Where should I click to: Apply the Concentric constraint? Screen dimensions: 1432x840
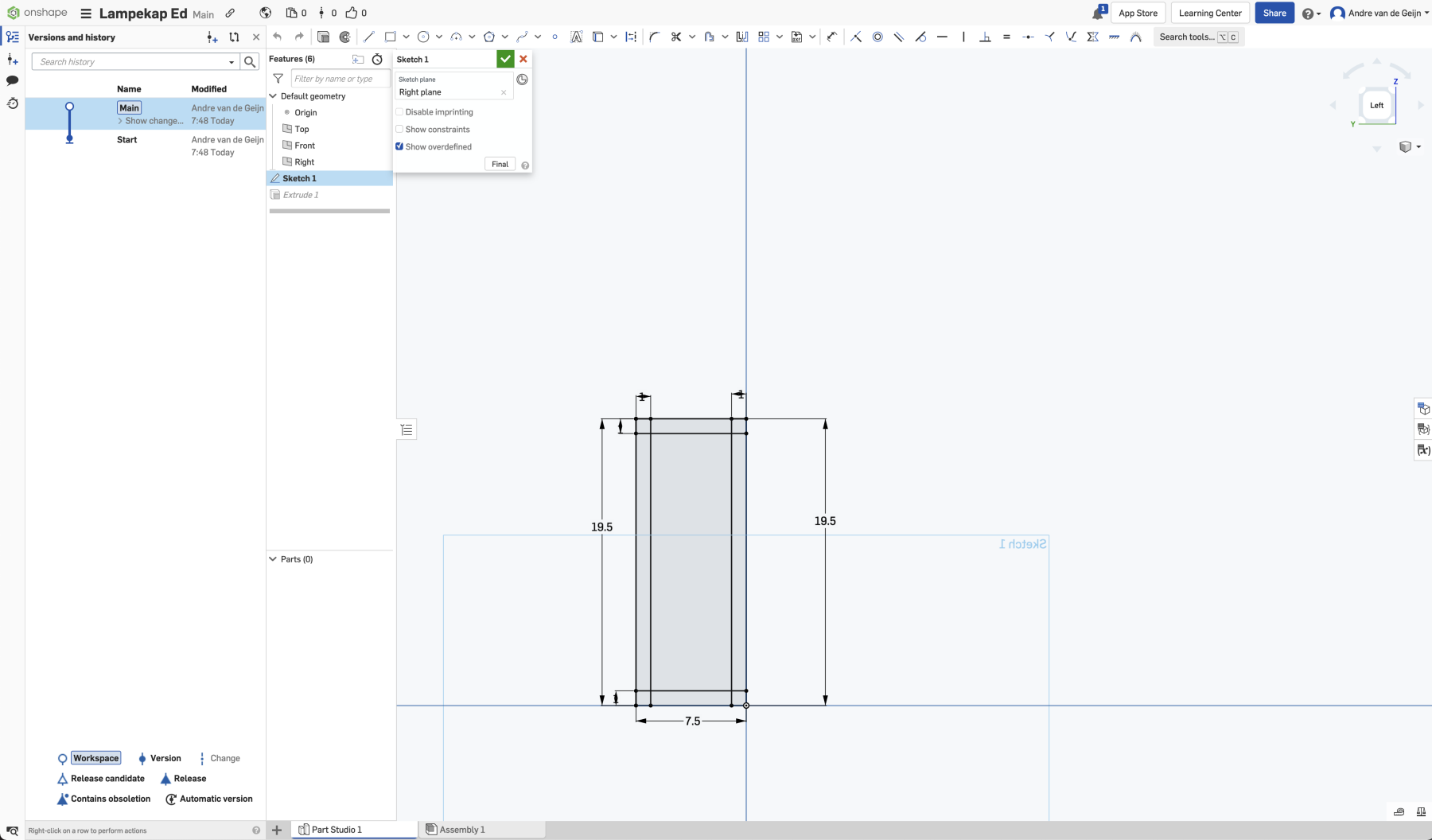click(877, 37)
